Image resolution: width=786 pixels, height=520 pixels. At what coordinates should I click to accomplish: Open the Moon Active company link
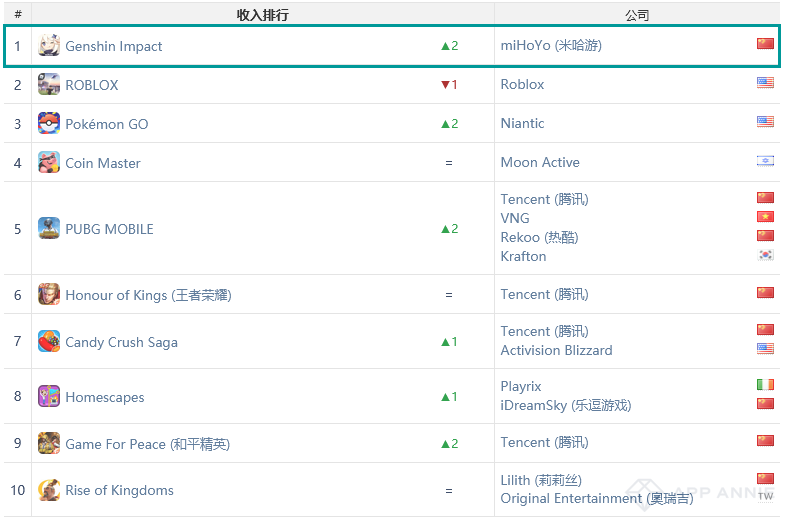pyautogui.click(x=540, y=162)
